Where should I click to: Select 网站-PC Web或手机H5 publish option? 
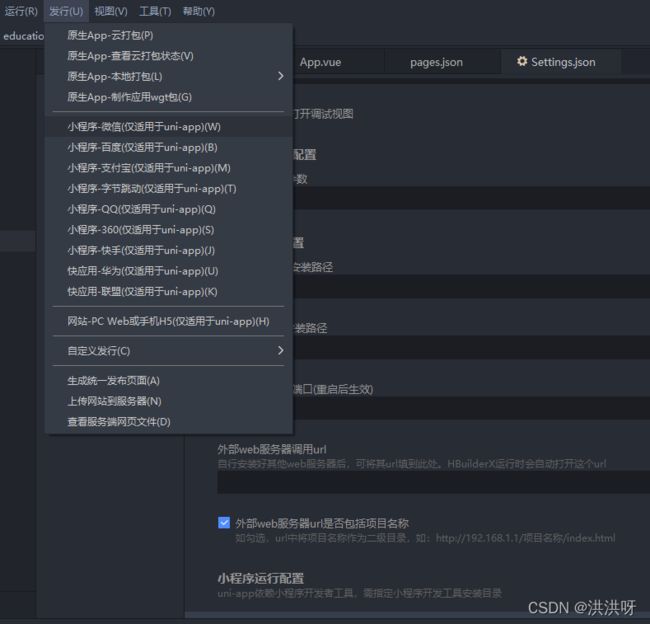click(x=169, y=321)
